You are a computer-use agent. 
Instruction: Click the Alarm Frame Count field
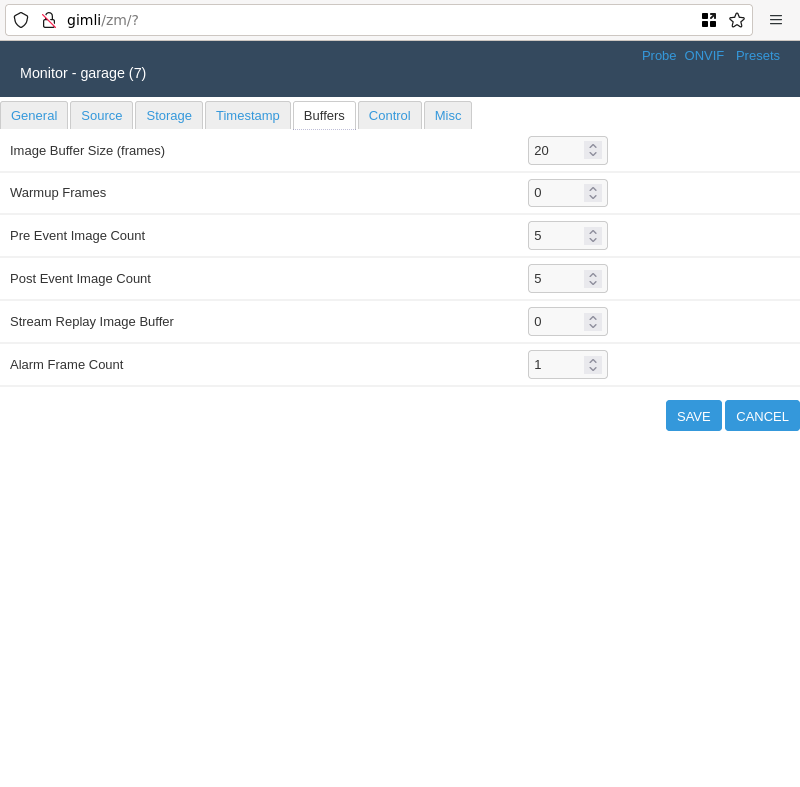pos(567,365)
